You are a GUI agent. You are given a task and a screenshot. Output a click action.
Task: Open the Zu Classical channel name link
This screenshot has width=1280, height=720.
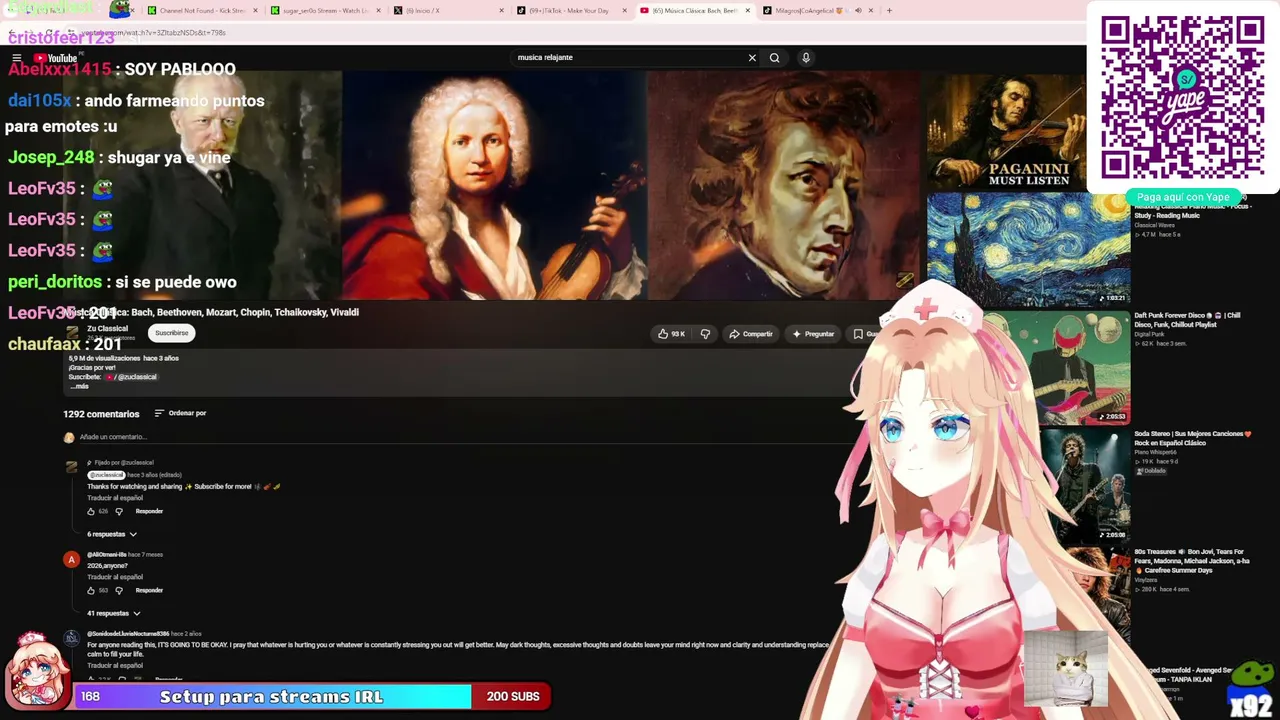107,329
